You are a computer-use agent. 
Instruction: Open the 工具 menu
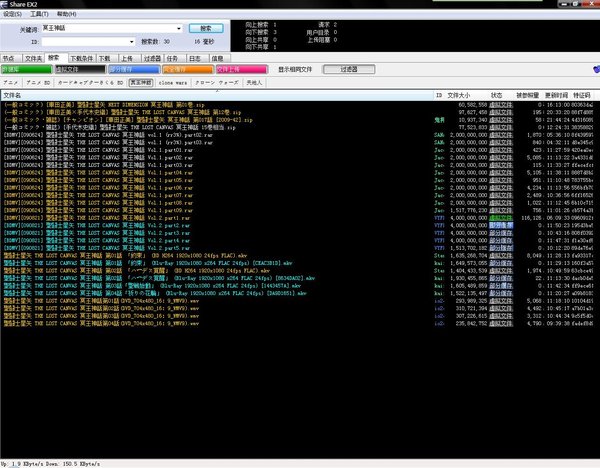click(39, 15)
